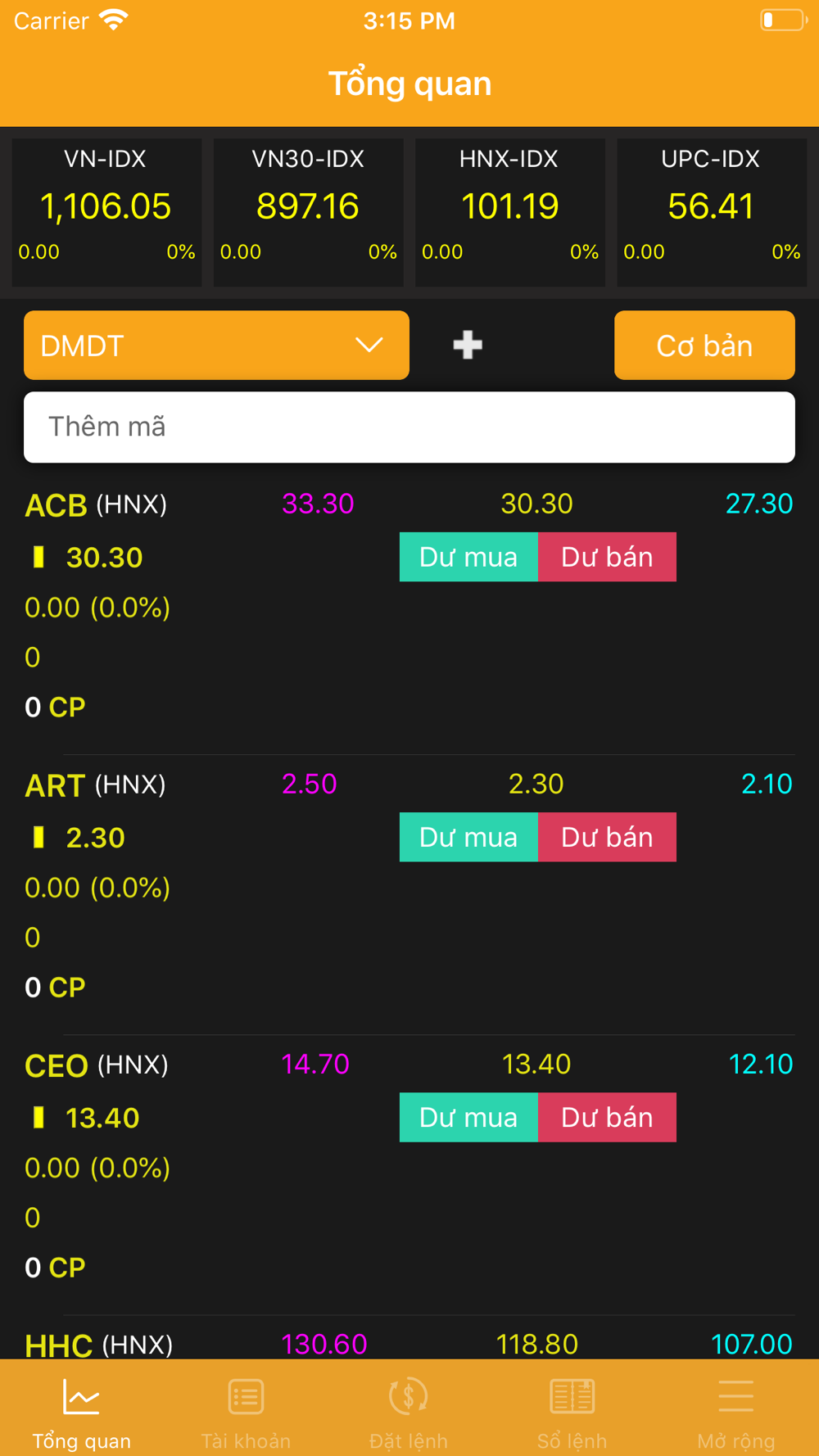The image size is (819, 1456).
Task: Show Dư bán for CEO stock
Action: 607,1117
